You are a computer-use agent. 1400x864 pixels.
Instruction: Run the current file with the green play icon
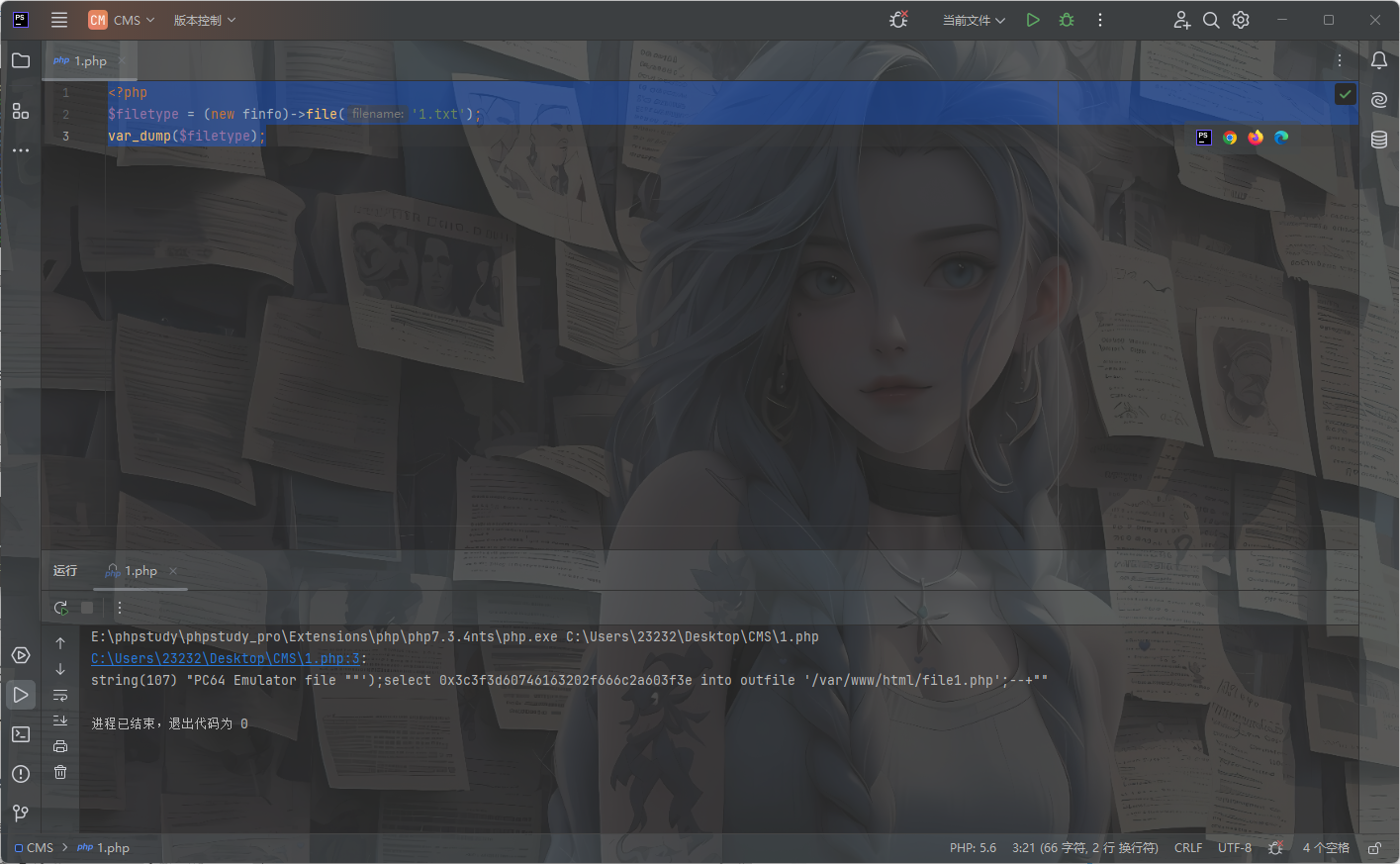click(1033, 20)
